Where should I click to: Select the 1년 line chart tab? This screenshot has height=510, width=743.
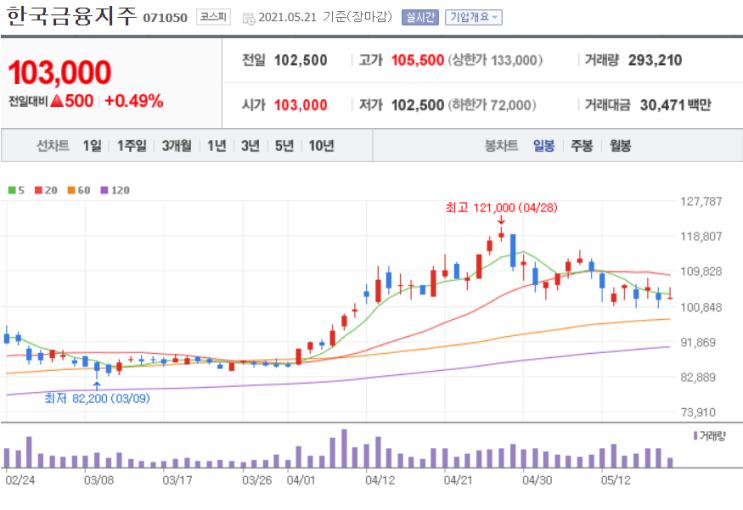click(217, 146)
